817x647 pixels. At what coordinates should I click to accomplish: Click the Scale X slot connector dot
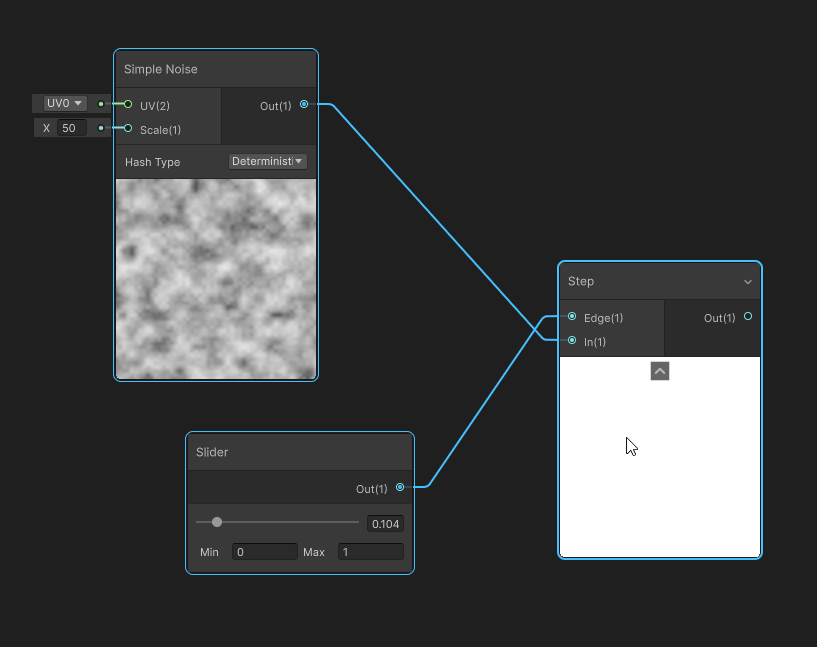101,128
